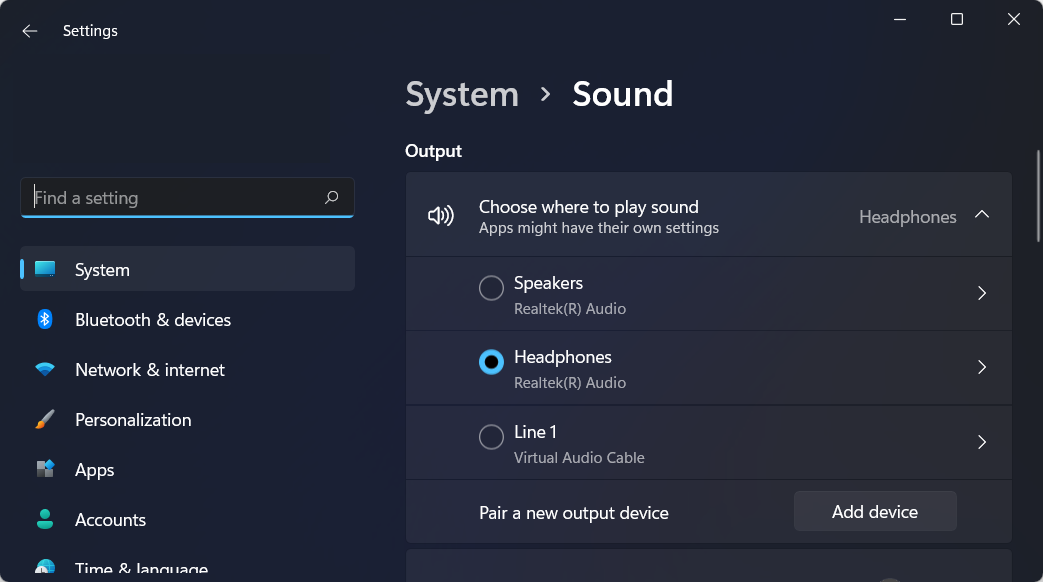The width and height of the screenshot is (1043, 582).
Task: Open Bluetooth & devices settings
Action: point(152,320)
